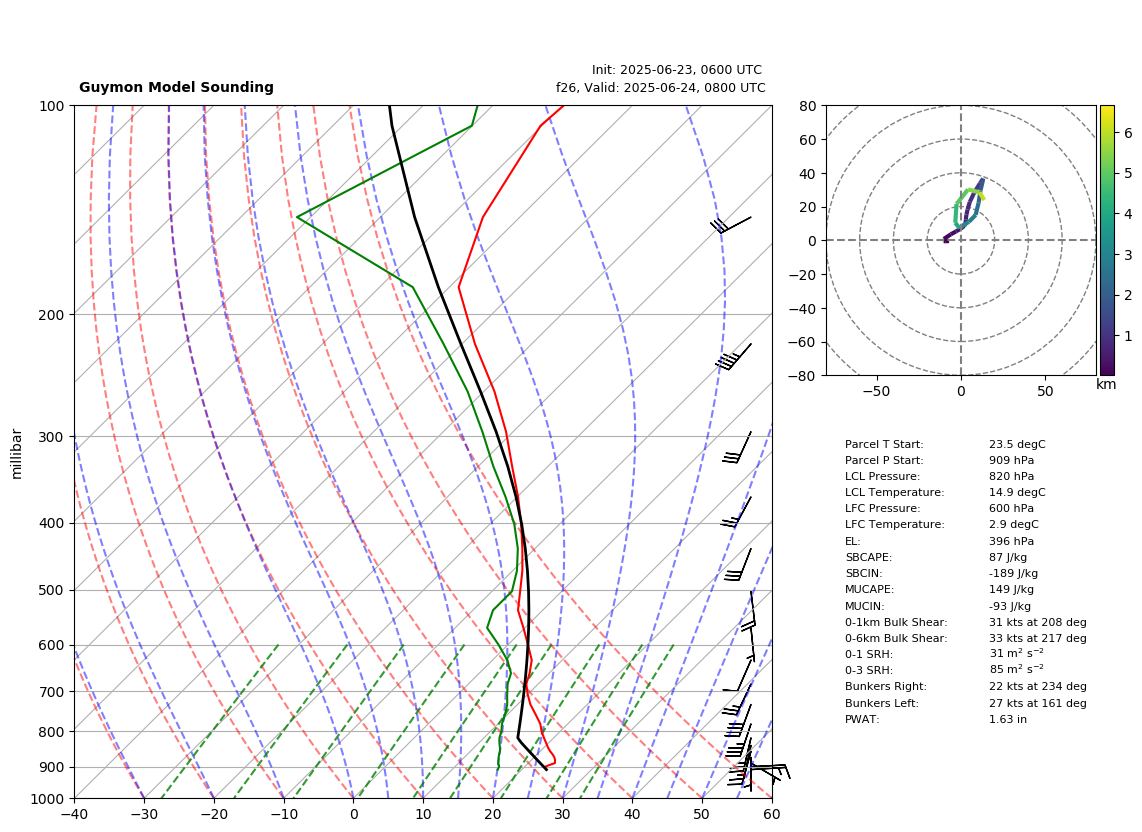Select the value "1.63 in"

pyautogui.click(x=1007, y=719)
